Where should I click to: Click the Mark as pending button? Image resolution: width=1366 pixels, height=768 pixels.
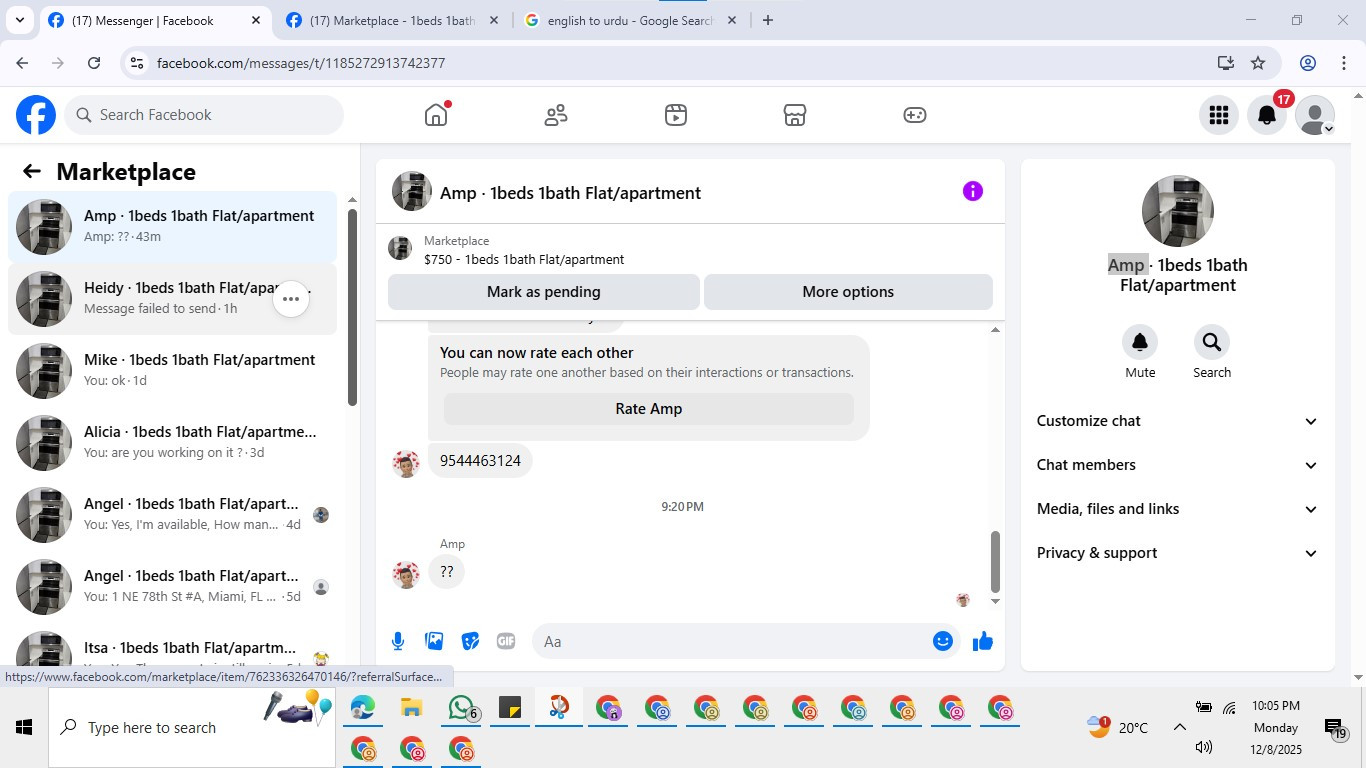click(x=544, y=292)
